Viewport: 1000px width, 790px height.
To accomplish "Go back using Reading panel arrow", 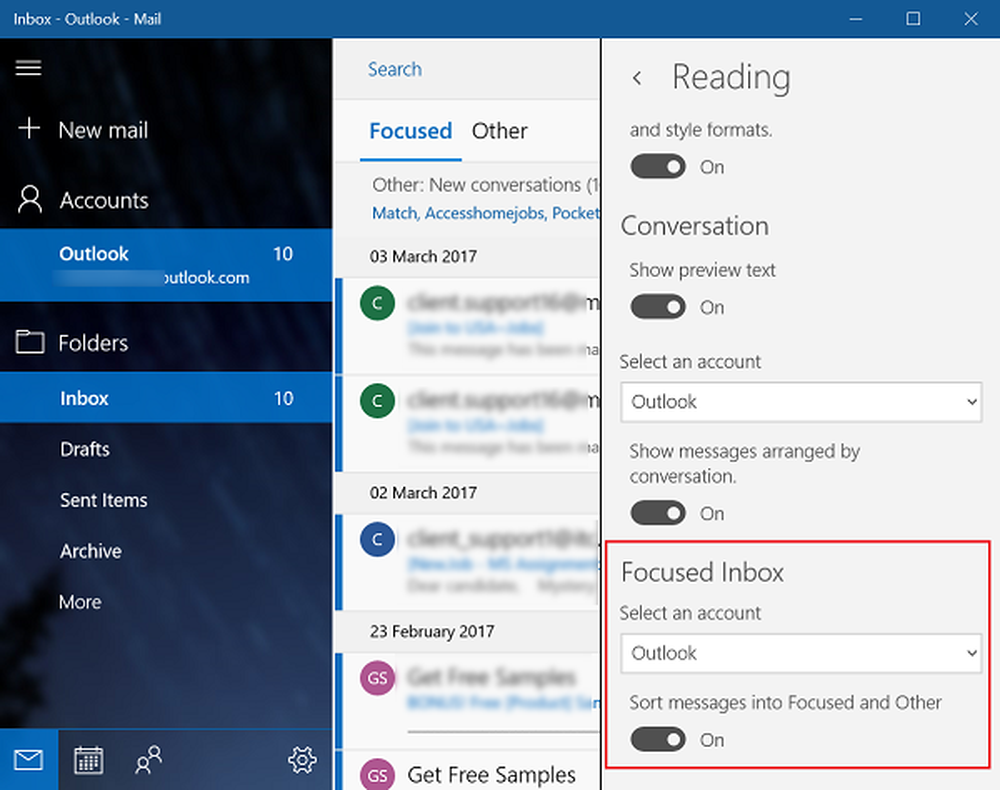I will (637, 78).
